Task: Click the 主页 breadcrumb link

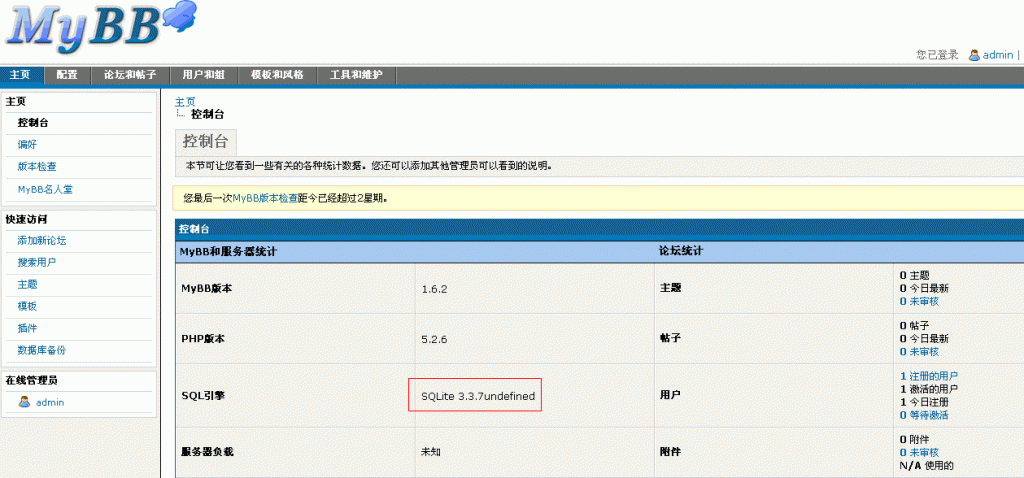Action: pyautogui.click(x=185, y=102)
